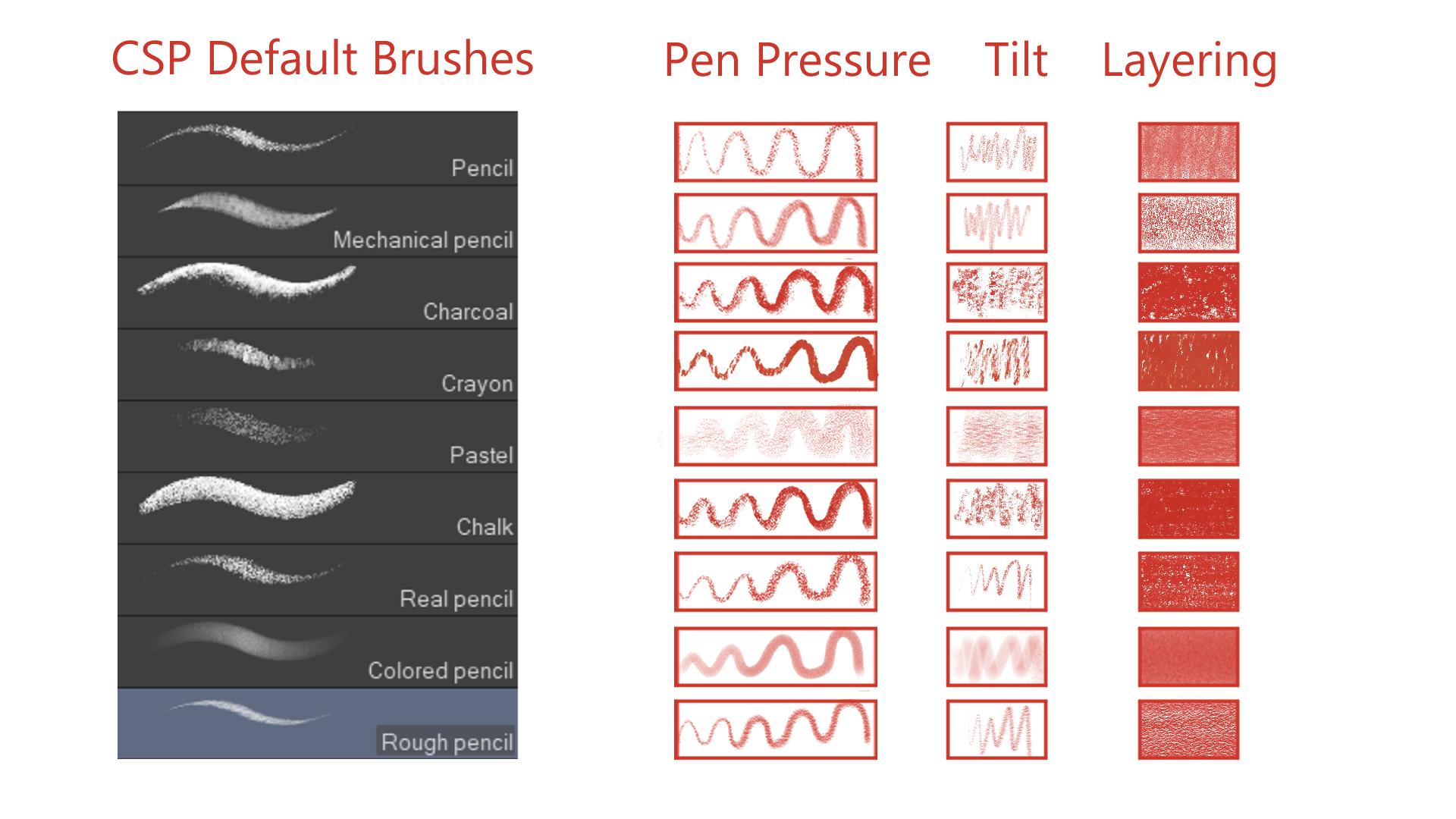Select the Mechanical pencil brush

317,221
